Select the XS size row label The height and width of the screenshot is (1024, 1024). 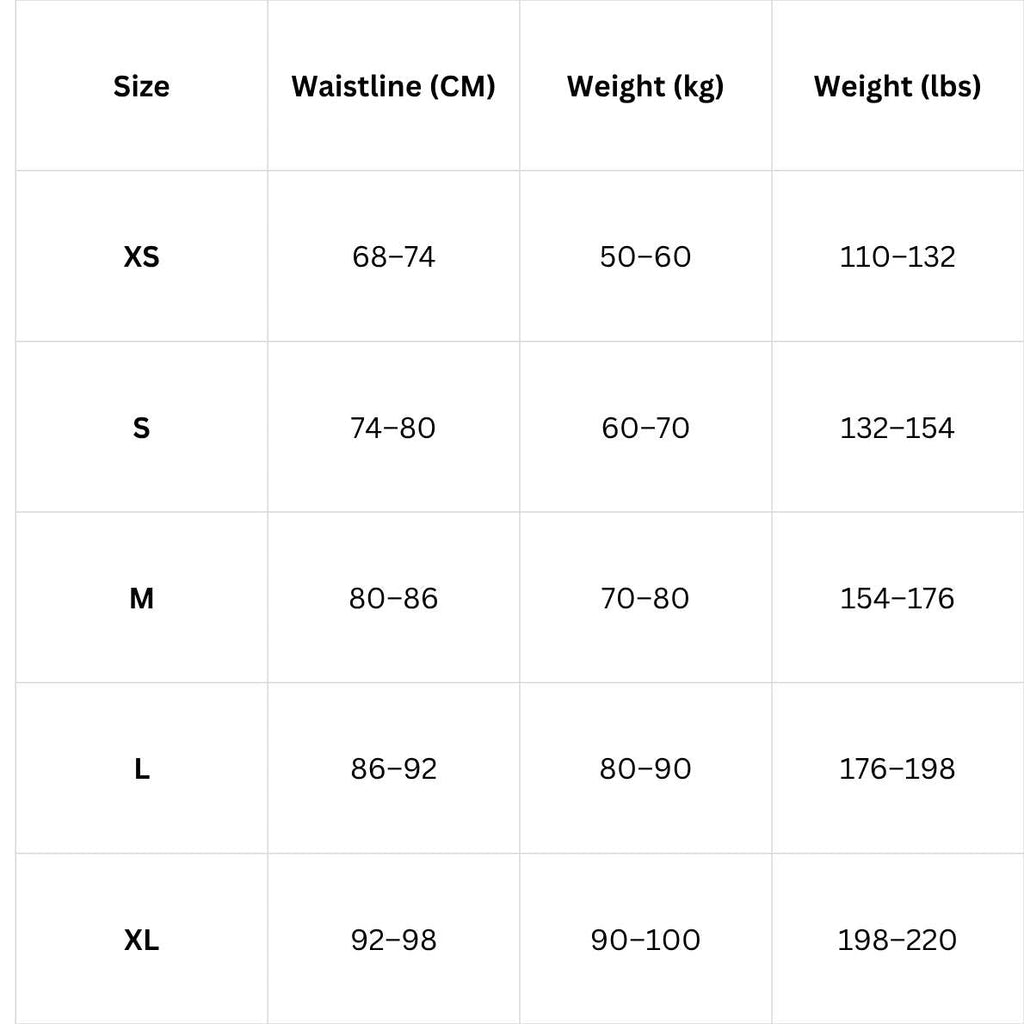tap(141, 257)
